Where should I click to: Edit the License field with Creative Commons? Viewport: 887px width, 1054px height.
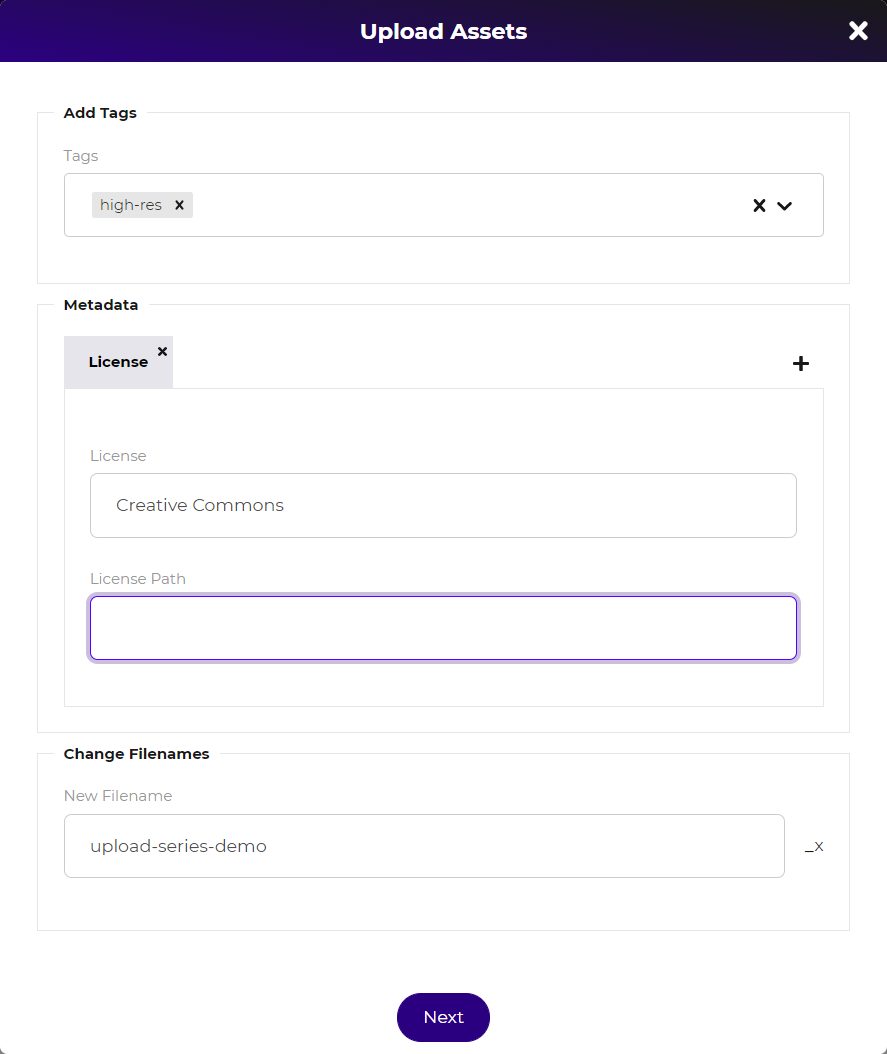click(x=444, y=505)
